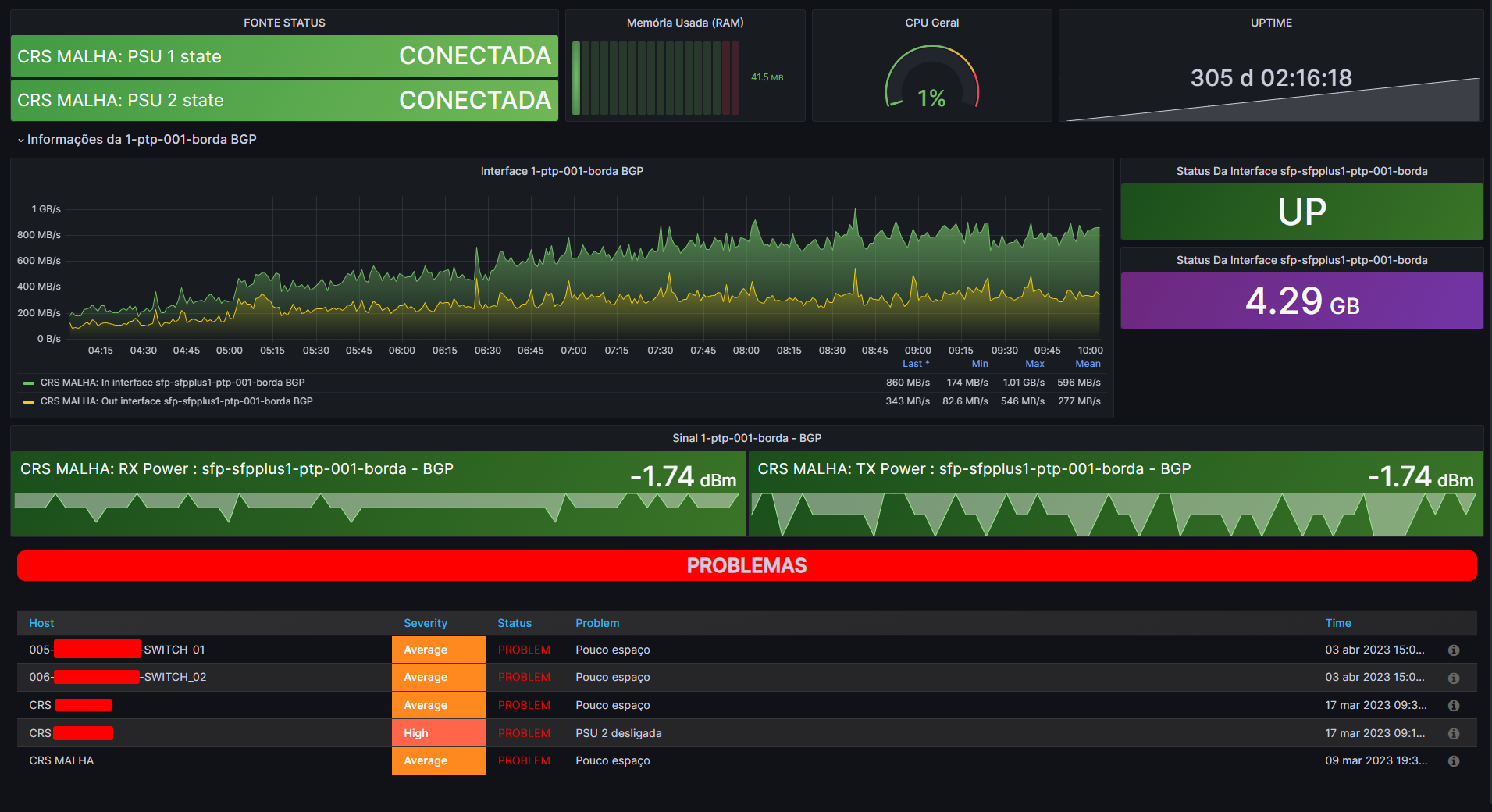Sort the problems table by Host
This screenshot has height=812, width=1492.
coord(41,623)
